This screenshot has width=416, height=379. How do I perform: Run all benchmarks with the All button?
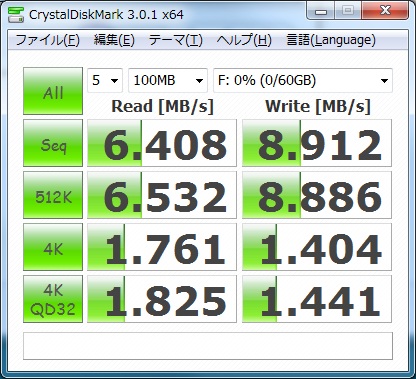(x=53, y=91)
